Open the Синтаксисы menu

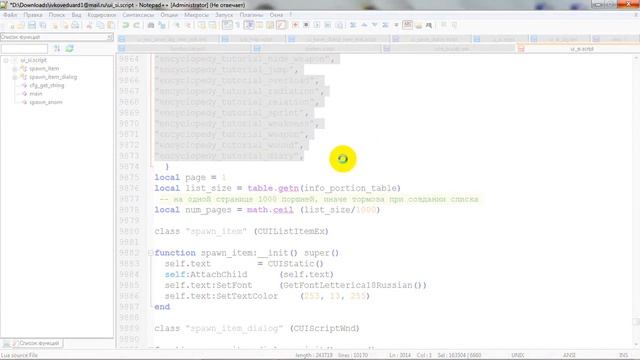pyautogui.click(x=138, y=15)
